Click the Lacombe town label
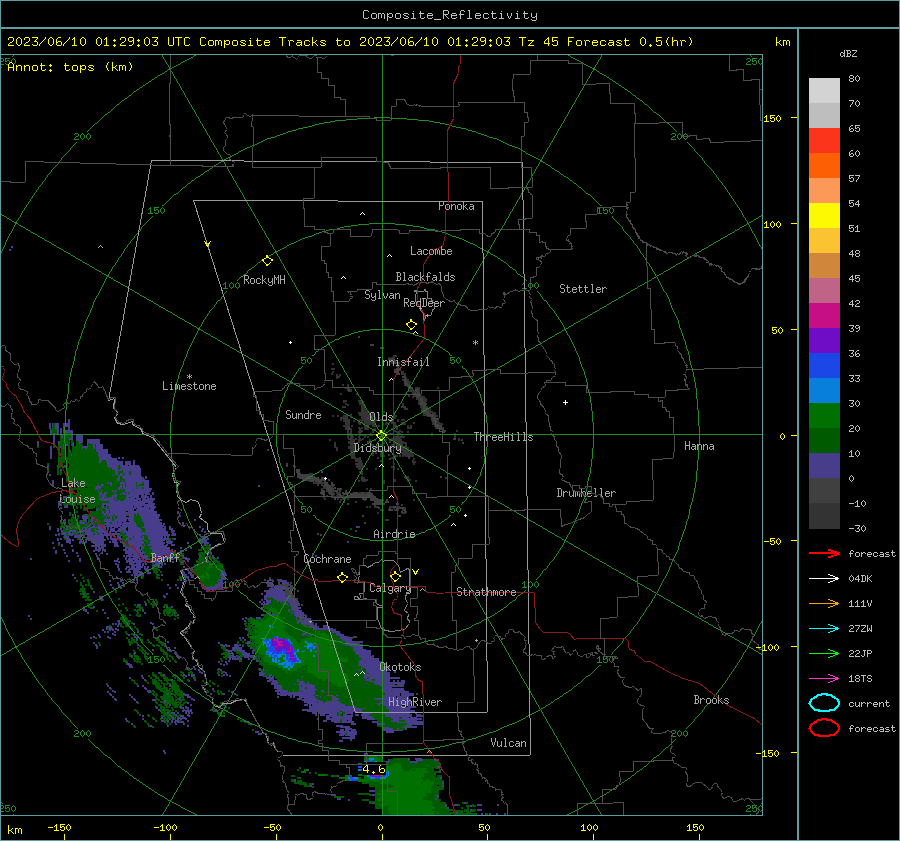The image size is (900, 841). [x=431, y=251]
